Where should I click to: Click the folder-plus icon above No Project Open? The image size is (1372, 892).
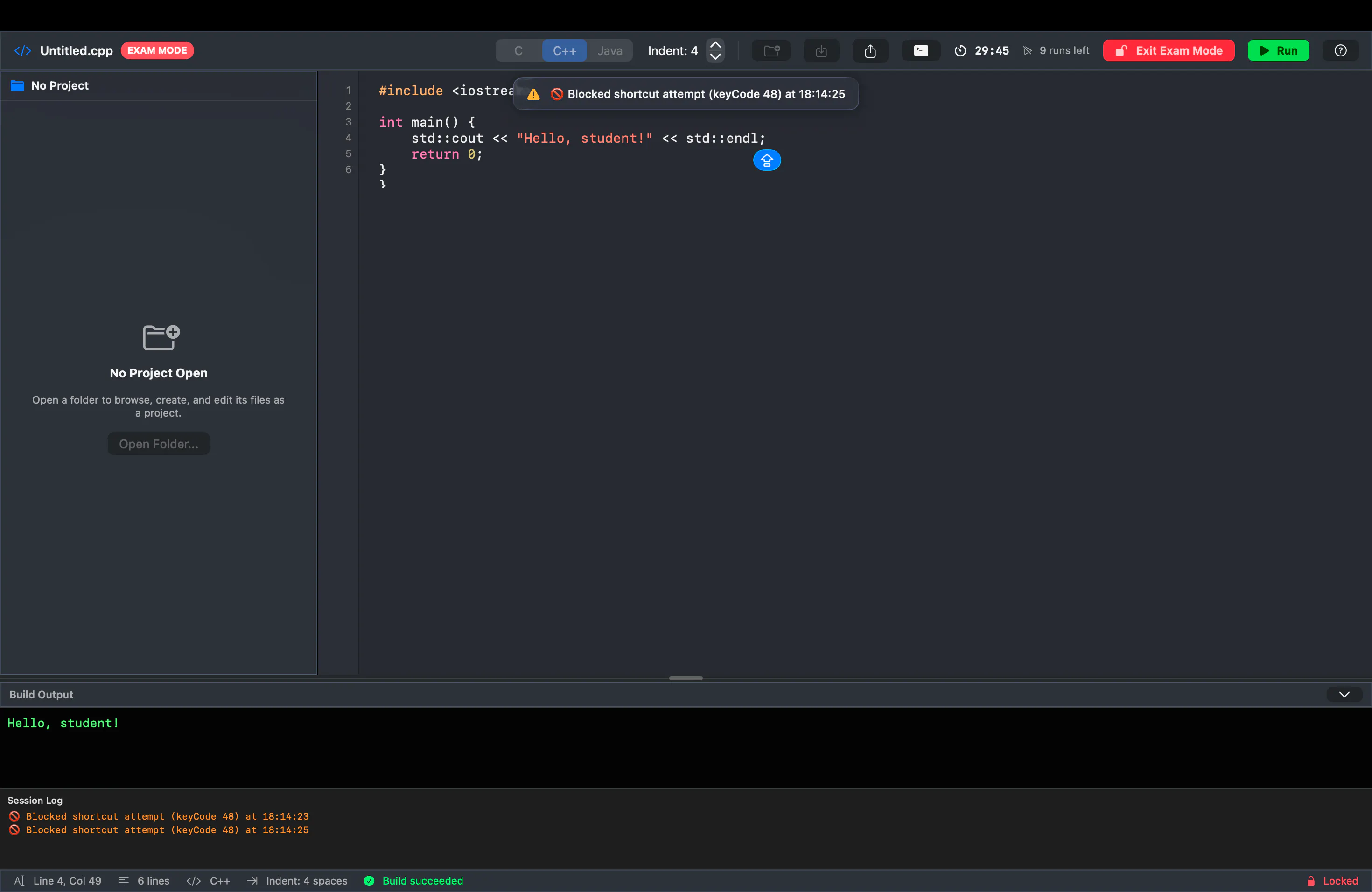pos(161,338)
